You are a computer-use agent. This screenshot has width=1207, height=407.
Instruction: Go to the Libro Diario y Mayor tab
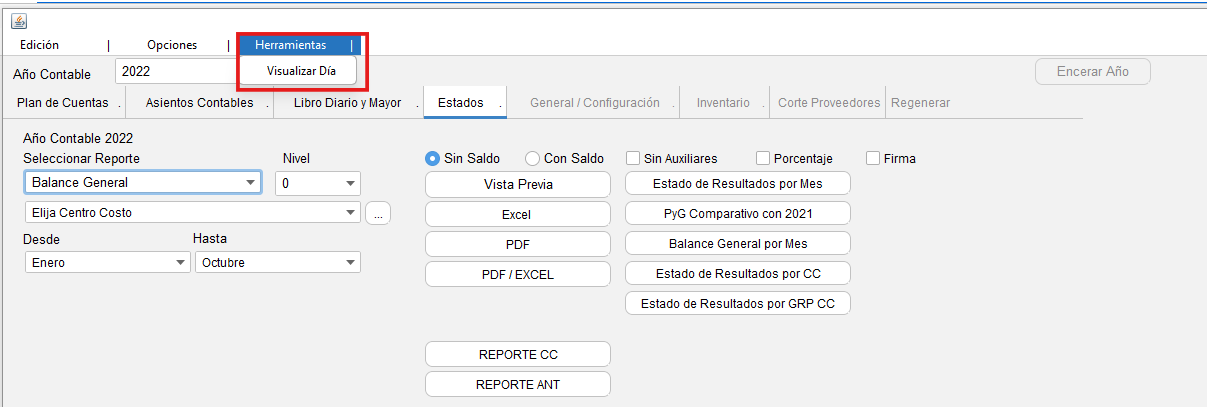click(x=347, y=103)
